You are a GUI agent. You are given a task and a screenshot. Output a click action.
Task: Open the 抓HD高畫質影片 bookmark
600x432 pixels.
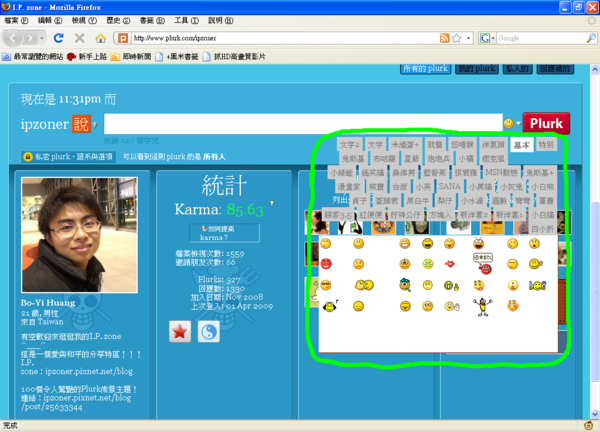pos(234,57)
